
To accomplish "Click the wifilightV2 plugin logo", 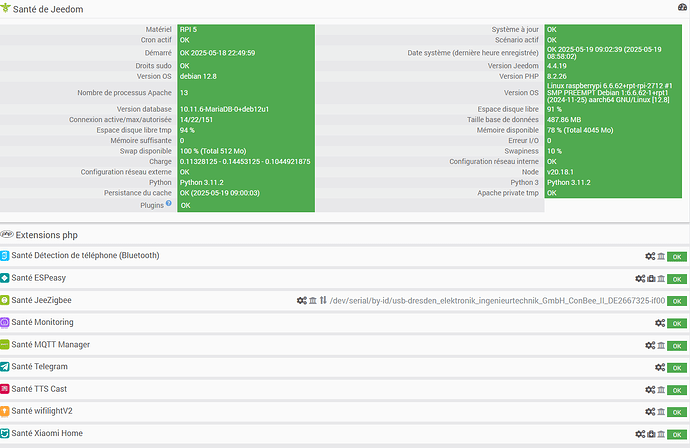I will coord(4,411).
